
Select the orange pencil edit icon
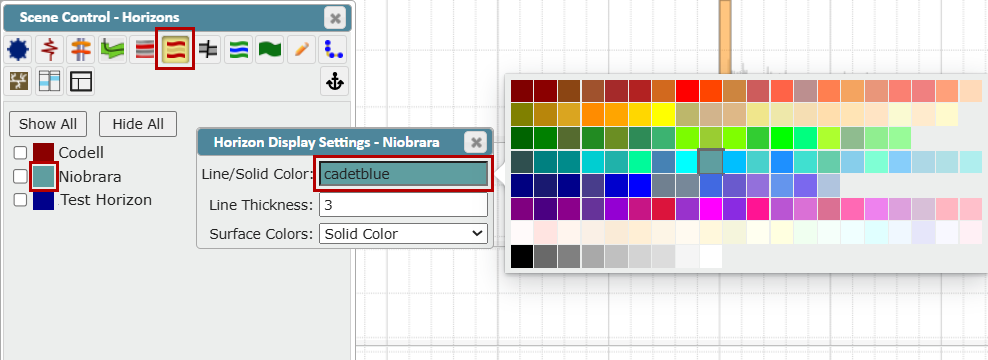click(301, 49)
